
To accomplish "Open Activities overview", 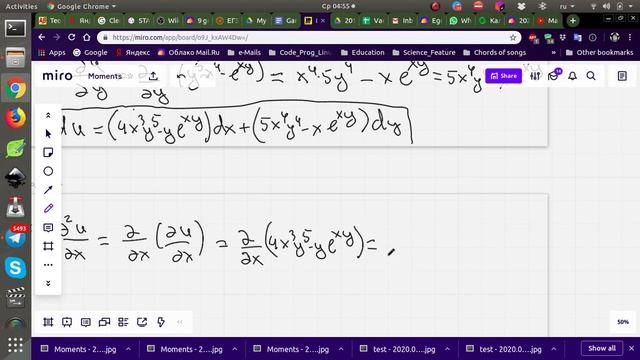I will 21,6.
